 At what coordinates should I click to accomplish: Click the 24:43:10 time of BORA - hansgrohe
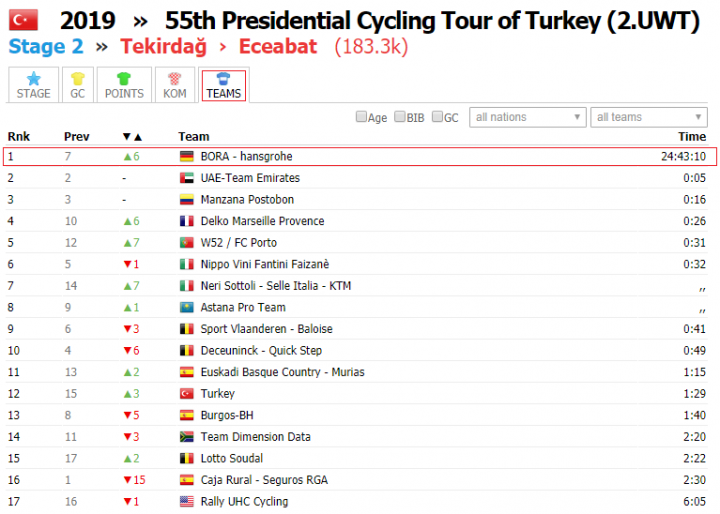(x=683, y=157)
